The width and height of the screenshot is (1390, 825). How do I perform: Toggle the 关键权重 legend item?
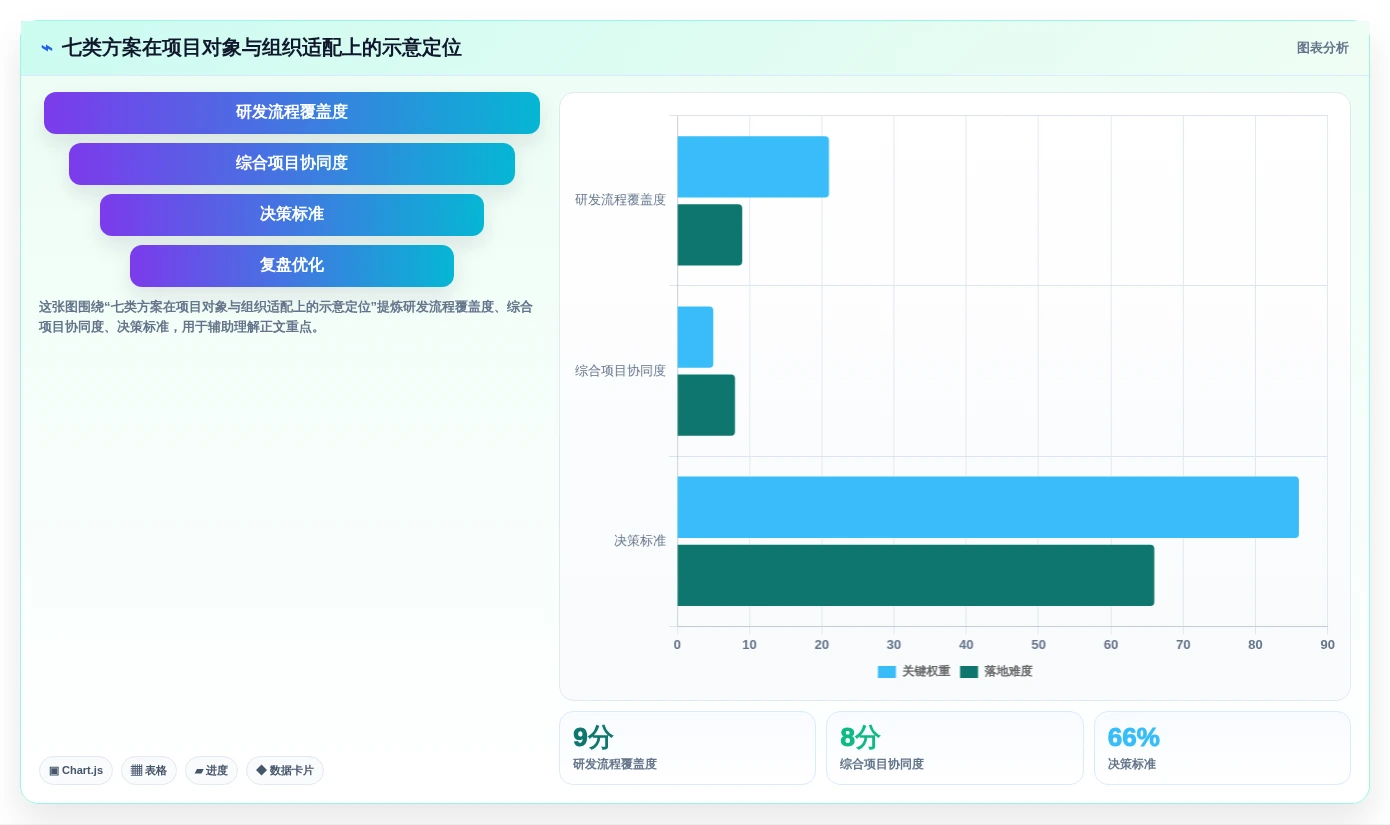(914, 672)
